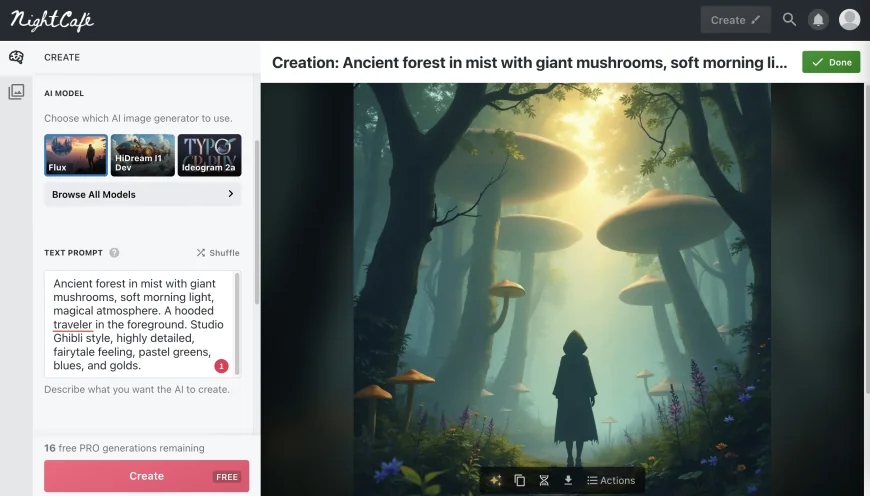The image size is (870, 496).
Task: Click the evolve DNA icon
Action: pyautogui.click(x=544, y=480)
